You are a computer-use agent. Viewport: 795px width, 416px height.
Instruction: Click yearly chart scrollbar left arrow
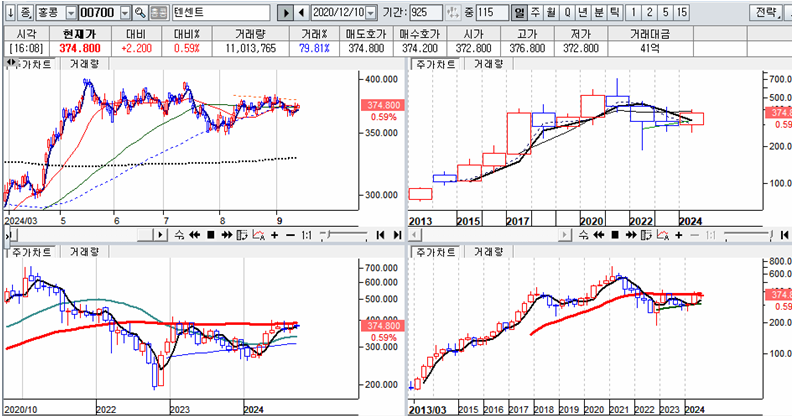[x=414, y=235]
